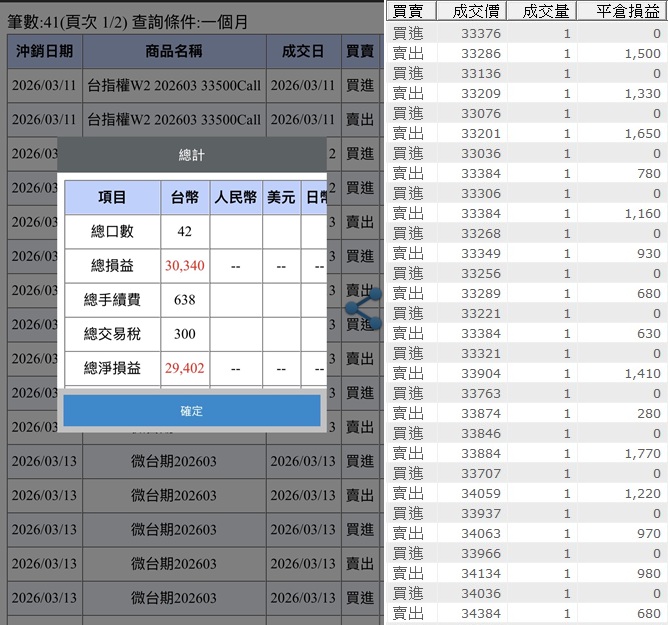
Task: Click the 總手續費 row label
Action: click(112, 300)
